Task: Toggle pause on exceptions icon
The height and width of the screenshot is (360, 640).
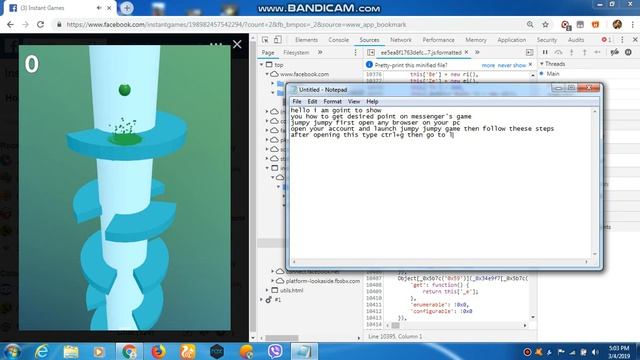Action: point(628,52)
